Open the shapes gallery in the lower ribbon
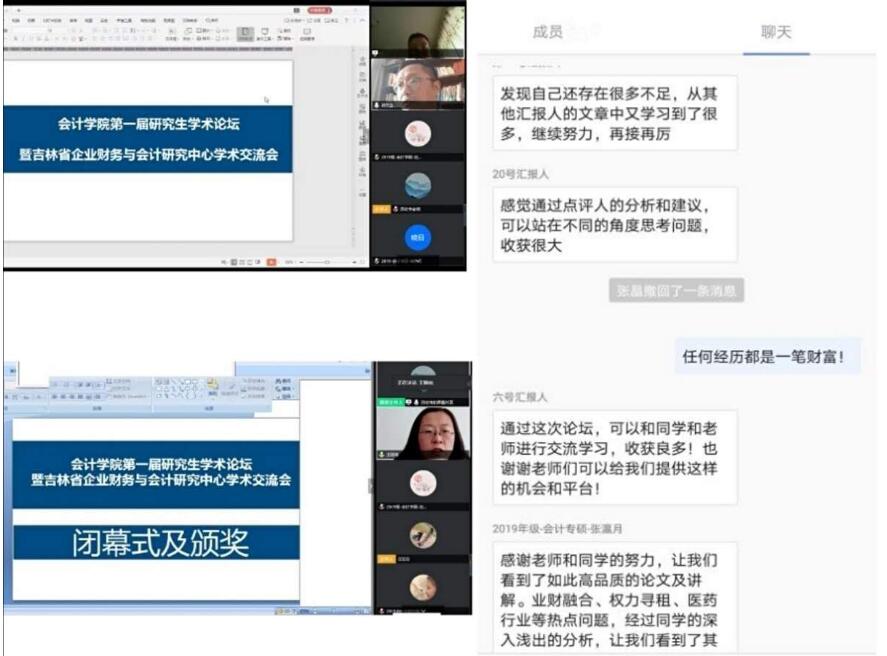Image resolution: width=887 pixels, height=656 pixels. point(175,387)
